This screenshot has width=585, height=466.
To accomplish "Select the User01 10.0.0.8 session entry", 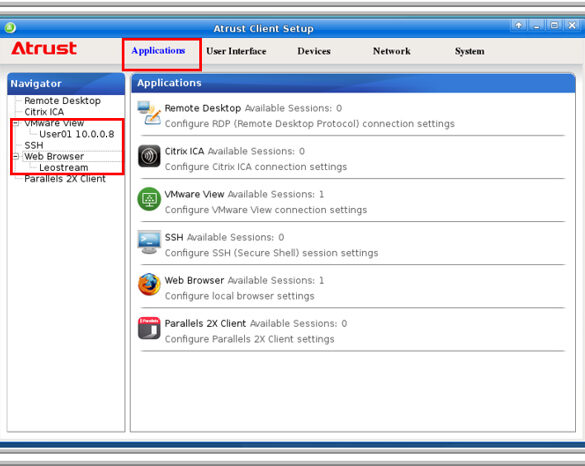I will coord(76,134).
